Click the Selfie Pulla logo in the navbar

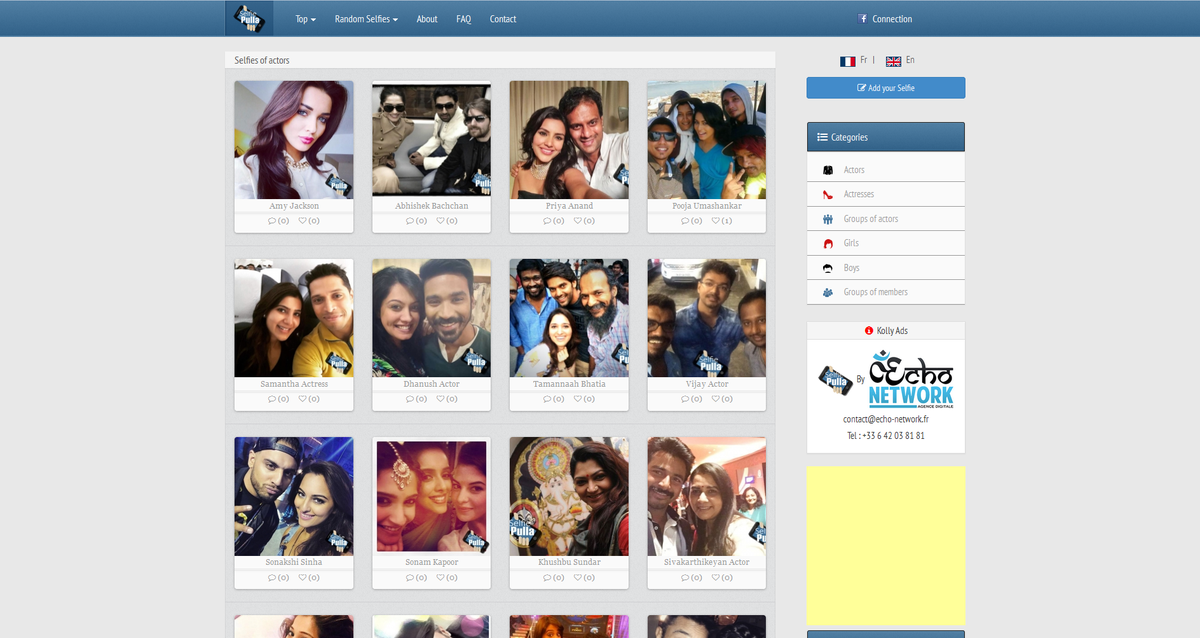pos(249,17)
